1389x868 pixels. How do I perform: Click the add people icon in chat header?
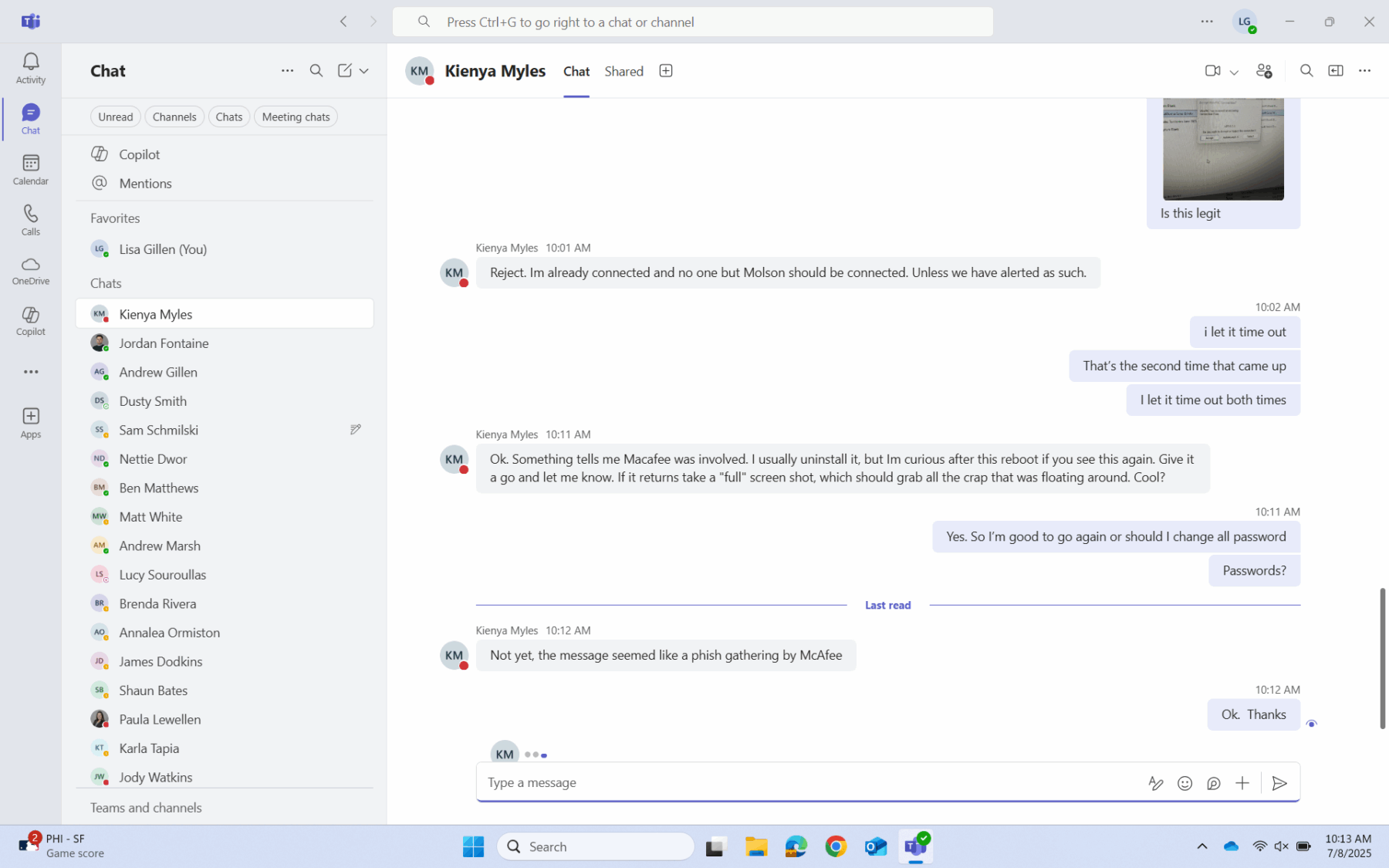(x=1263, y=71)
